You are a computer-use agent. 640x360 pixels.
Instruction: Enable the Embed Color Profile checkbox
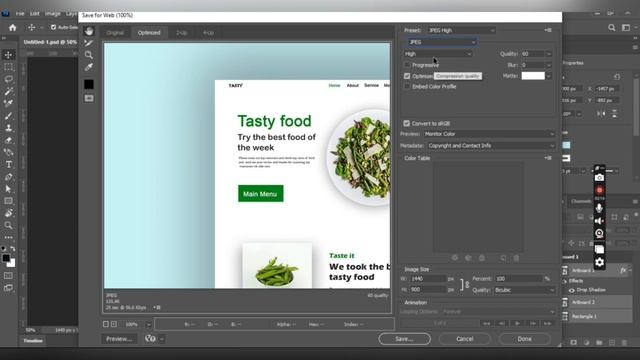[x=407, y=87]
